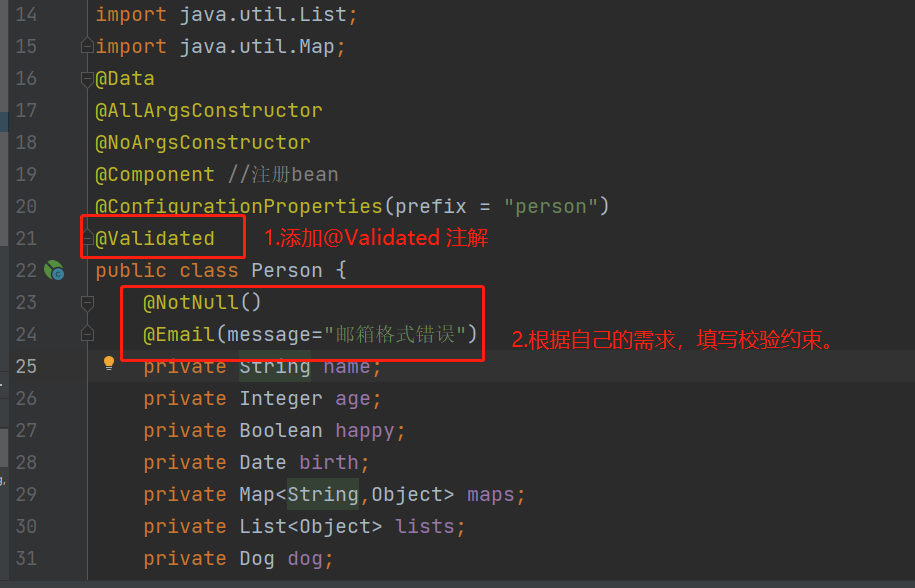The height and width of the screenshot is (588, 915).
Task: Click the yellow lightbulb intention icon
Action: 110,364
